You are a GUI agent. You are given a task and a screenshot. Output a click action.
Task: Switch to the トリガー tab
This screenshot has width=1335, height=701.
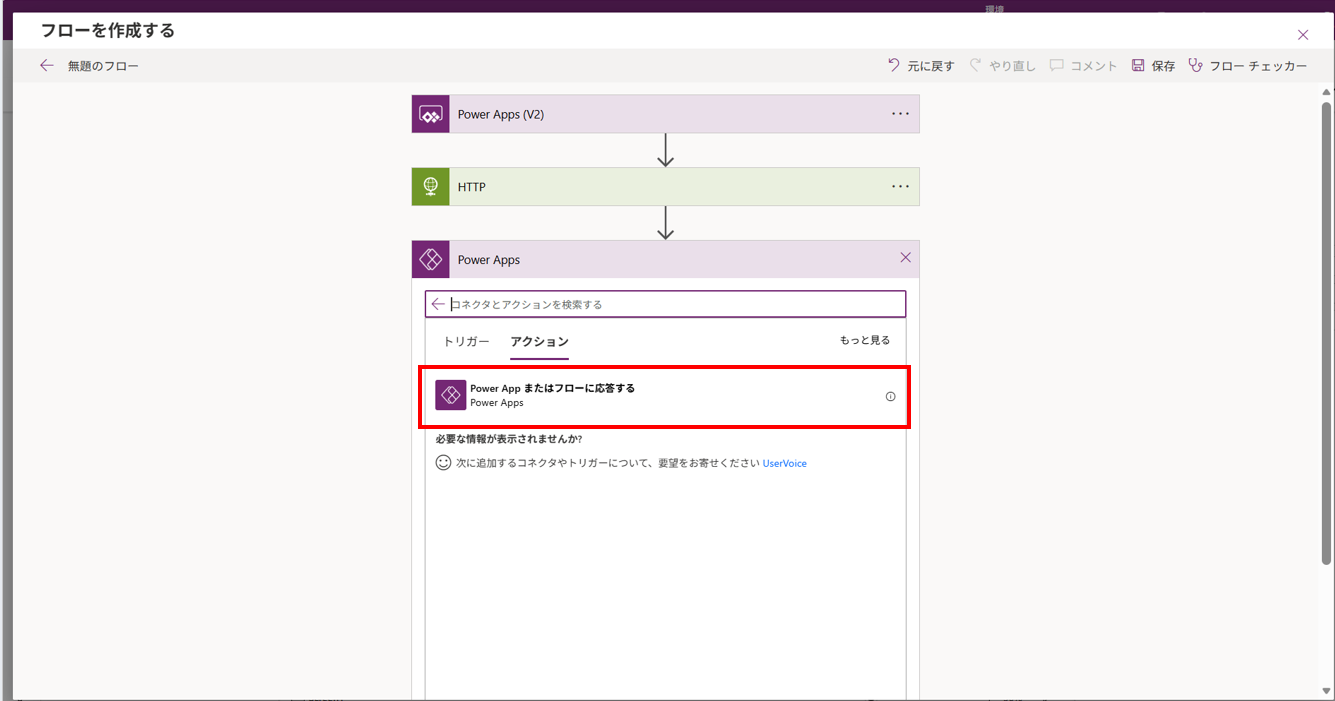pyautogui.click(x=466, y=342)
